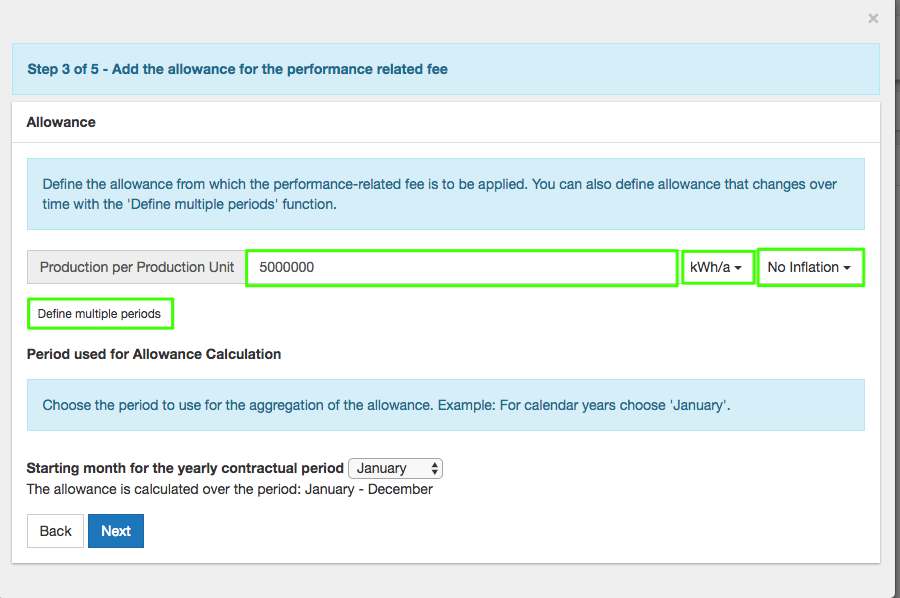This screenshot has width=900, height=598.
Task: Open the starting month January selector
Action: point(394,468)
